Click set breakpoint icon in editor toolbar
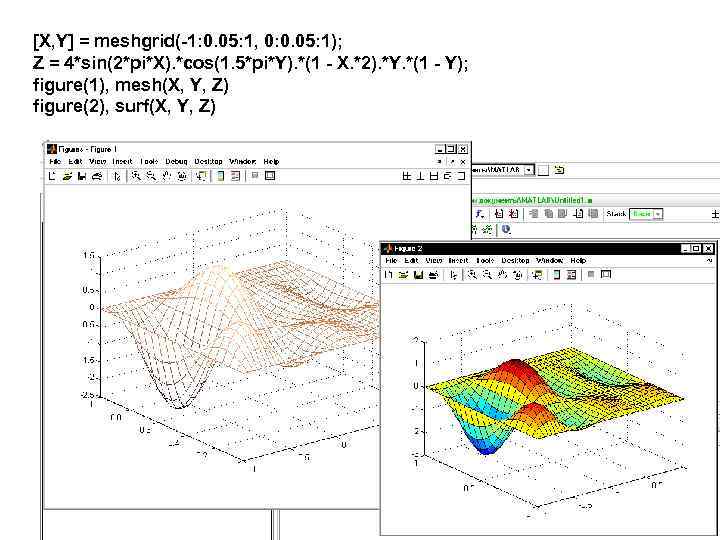720x540 pixels. 499,214
